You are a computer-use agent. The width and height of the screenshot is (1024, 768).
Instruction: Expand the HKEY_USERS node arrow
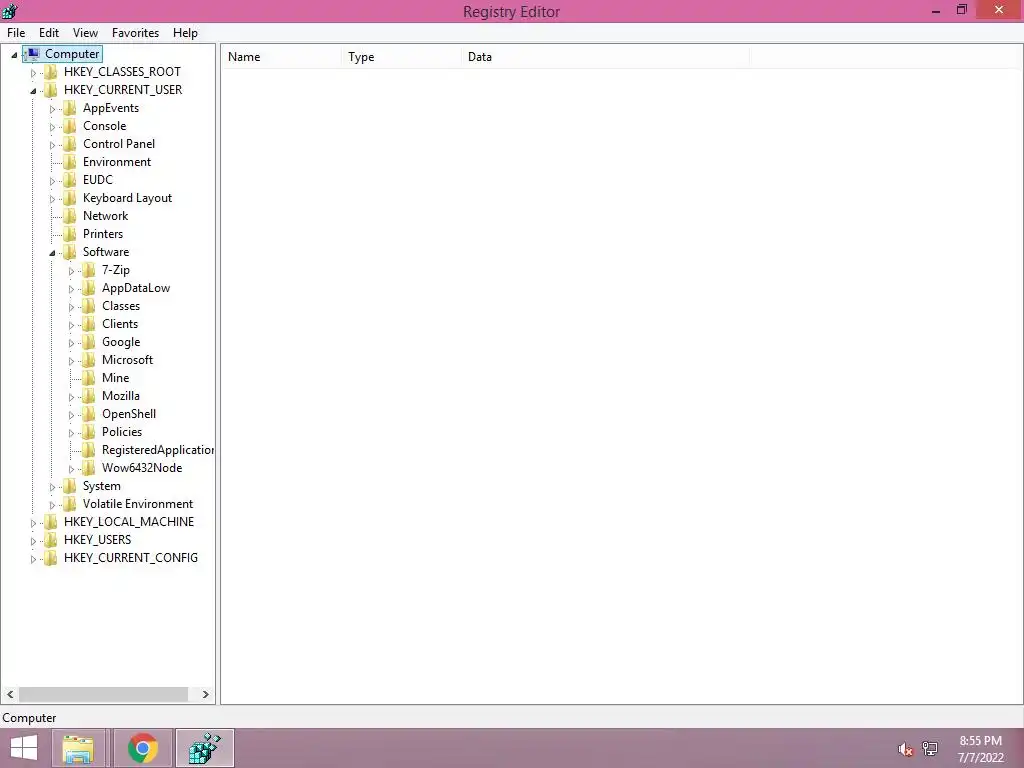[33, 541]
